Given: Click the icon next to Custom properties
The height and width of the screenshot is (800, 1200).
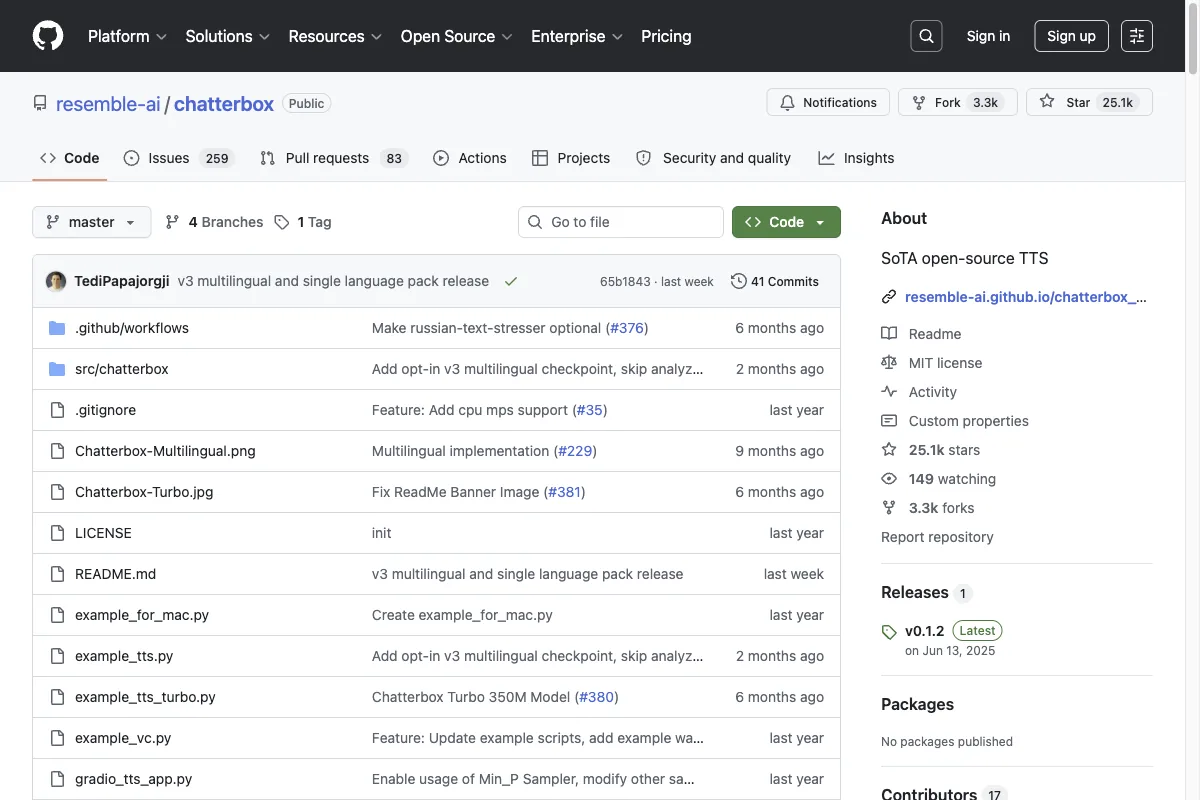Looking at the screenshot, I should 889,421.
